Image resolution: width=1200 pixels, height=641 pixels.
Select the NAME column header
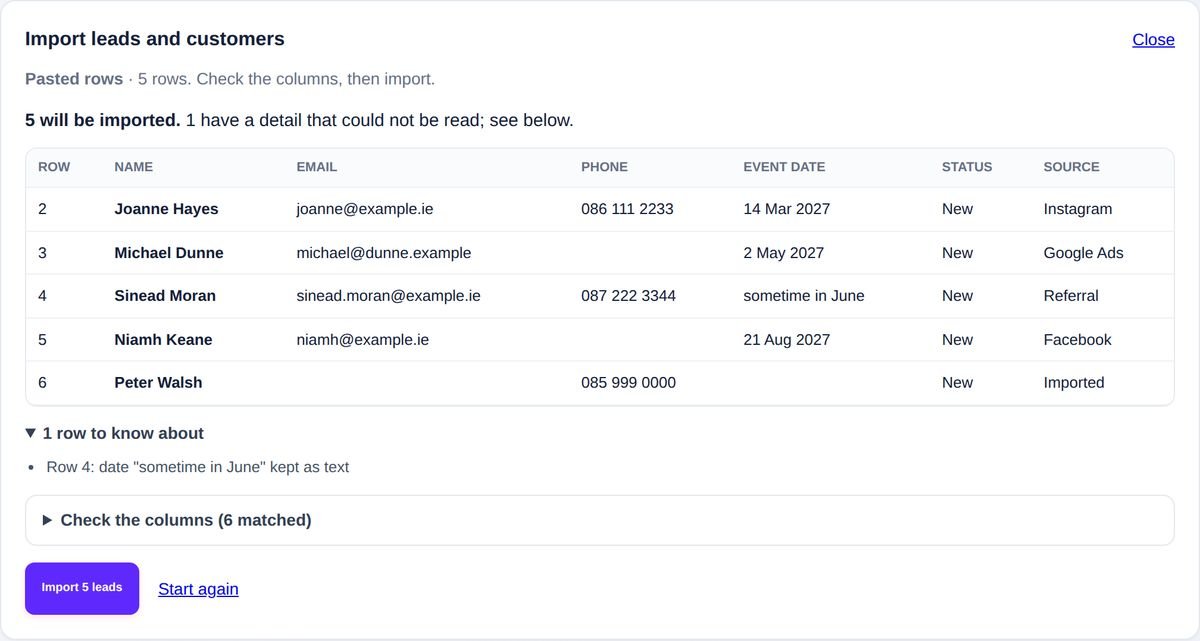pos(134,167)
